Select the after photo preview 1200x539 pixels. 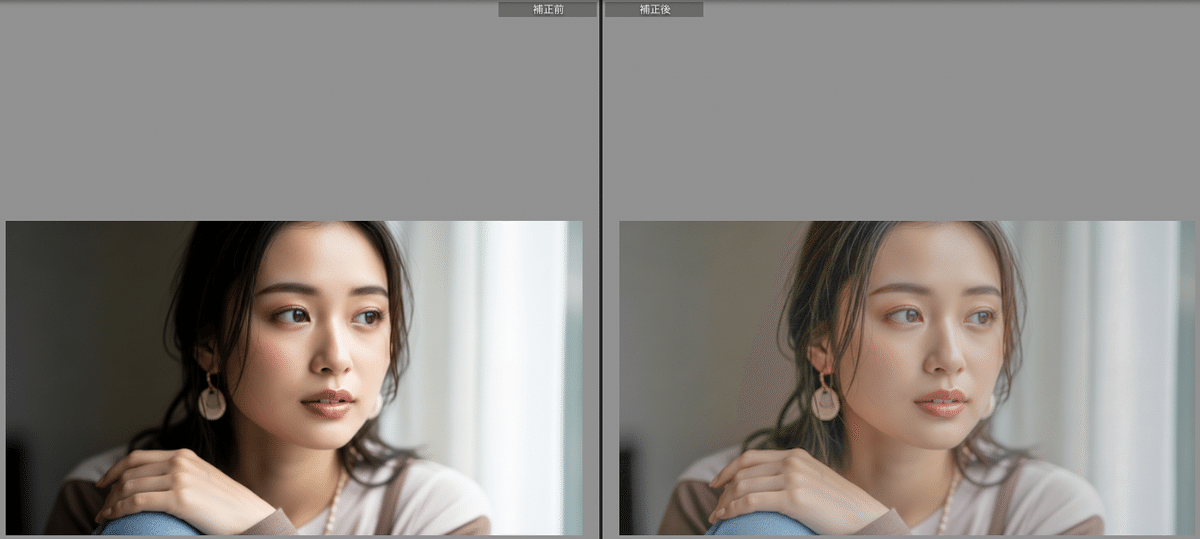pos(907,377)
